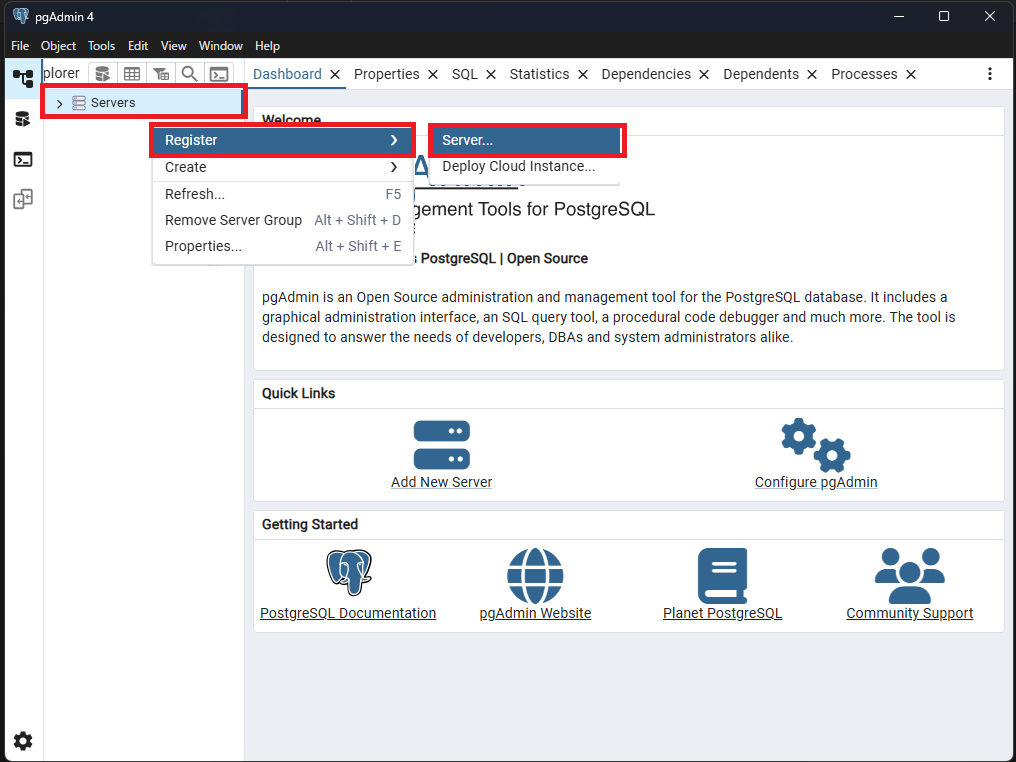Click the PostgreSQL elephant icon in Getting Started
Viewport: 1016px width, 762px height.
coord(349,572)
